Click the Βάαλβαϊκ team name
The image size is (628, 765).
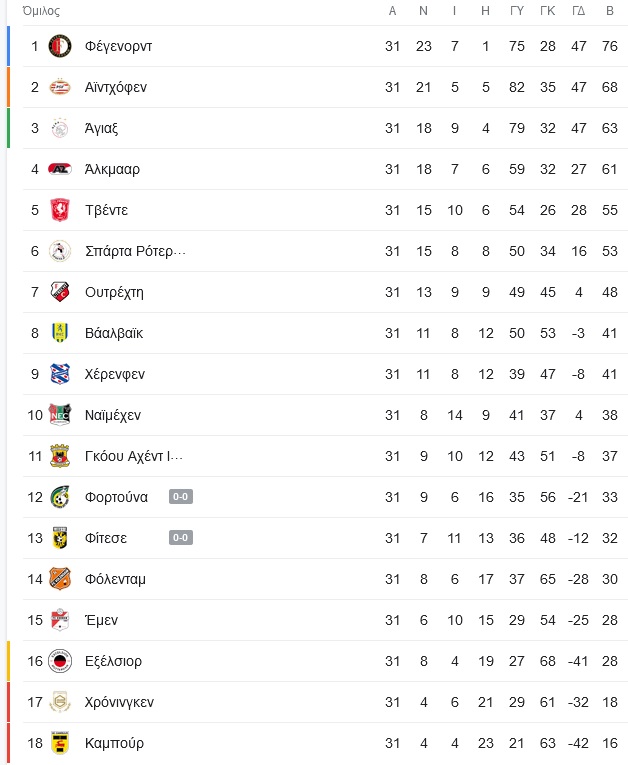(x=114, y=333)
